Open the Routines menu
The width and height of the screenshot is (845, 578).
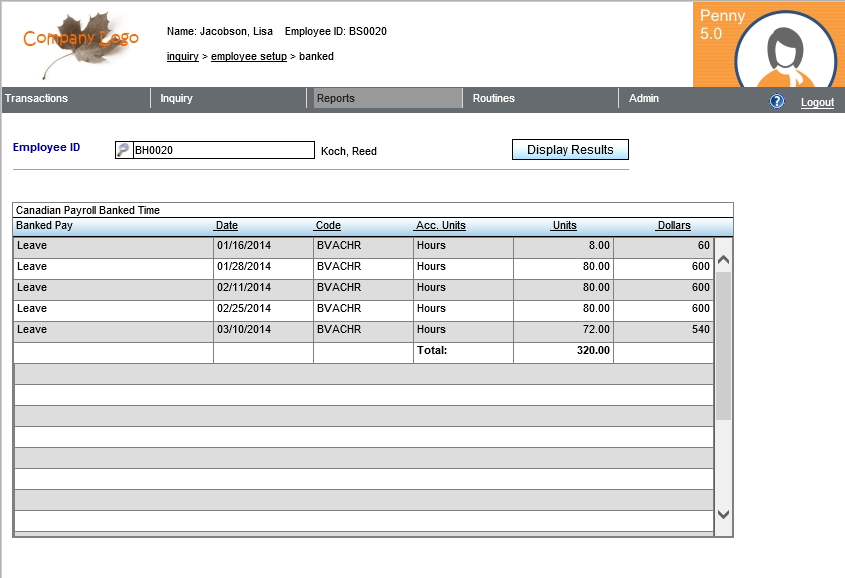click(x=494, y=98)
